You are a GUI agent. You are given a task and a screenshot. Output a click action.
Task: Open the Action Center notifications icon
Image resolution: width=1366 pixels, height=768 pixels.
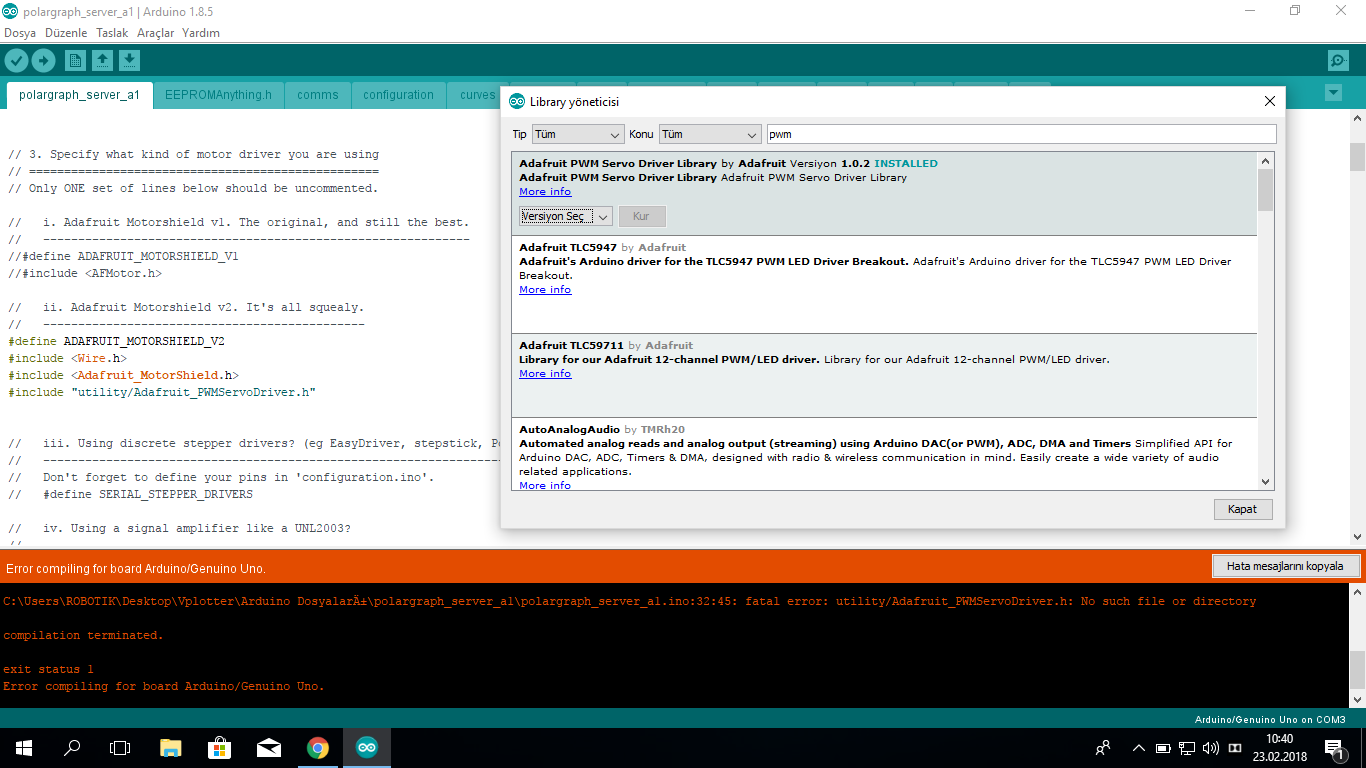pyautogui.click(x=1334, y=748)
